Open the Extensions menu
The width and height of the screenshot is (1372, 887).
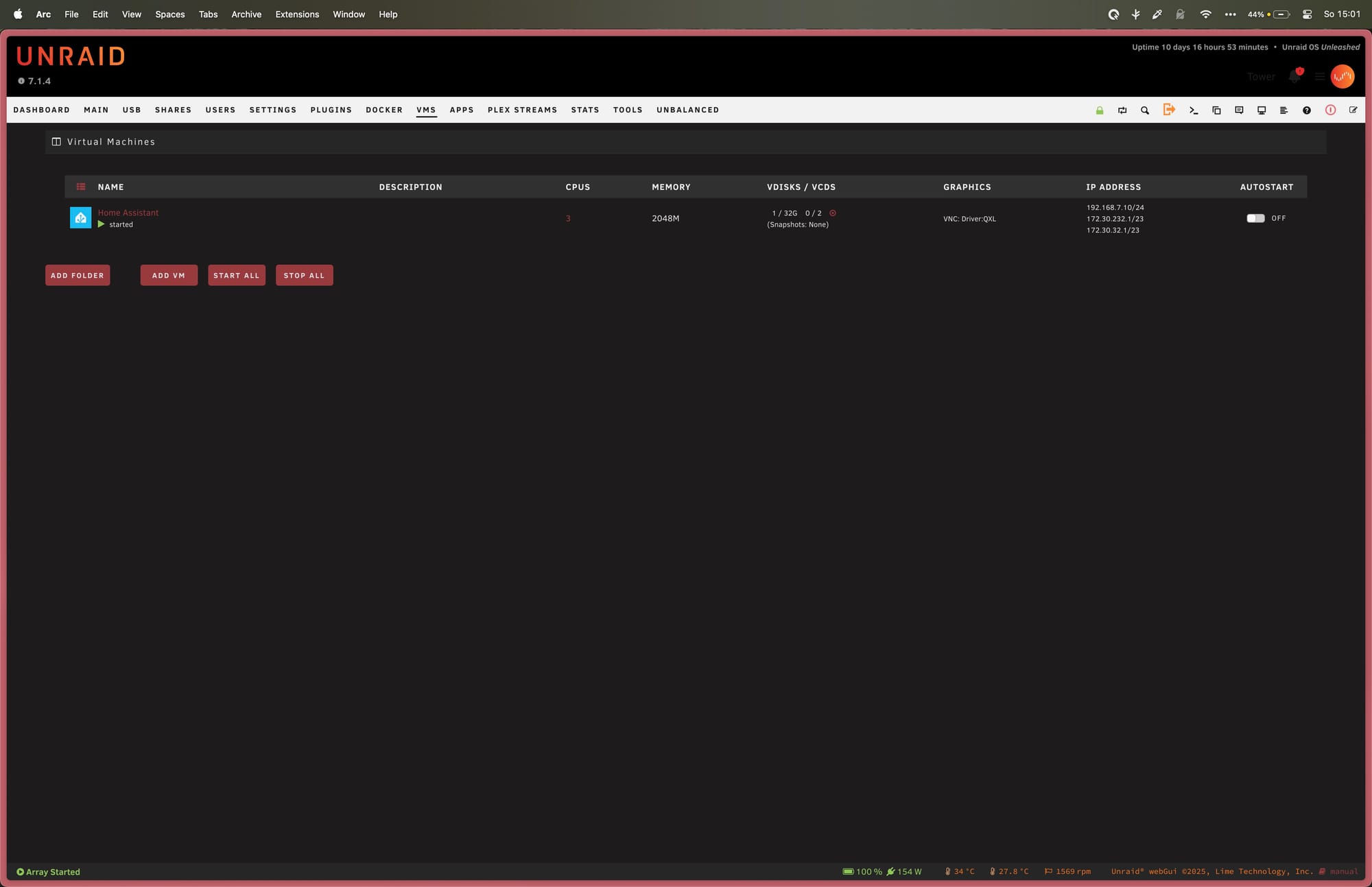tap(297, 14)
